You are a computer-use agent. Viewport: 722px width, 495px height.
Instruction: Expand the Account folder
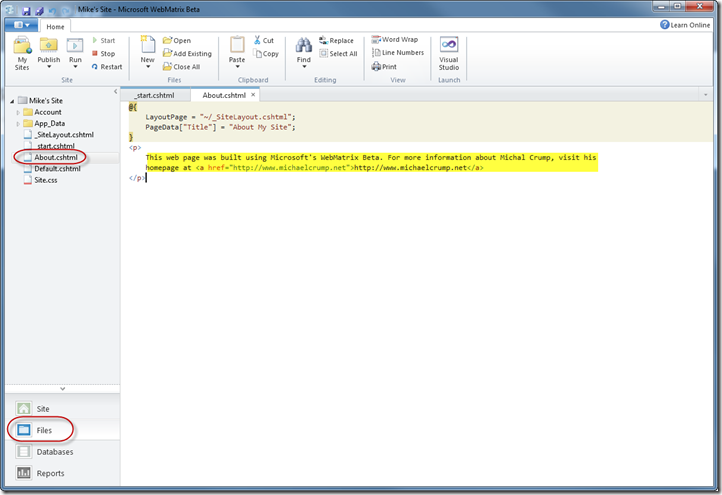pos(18,112)
